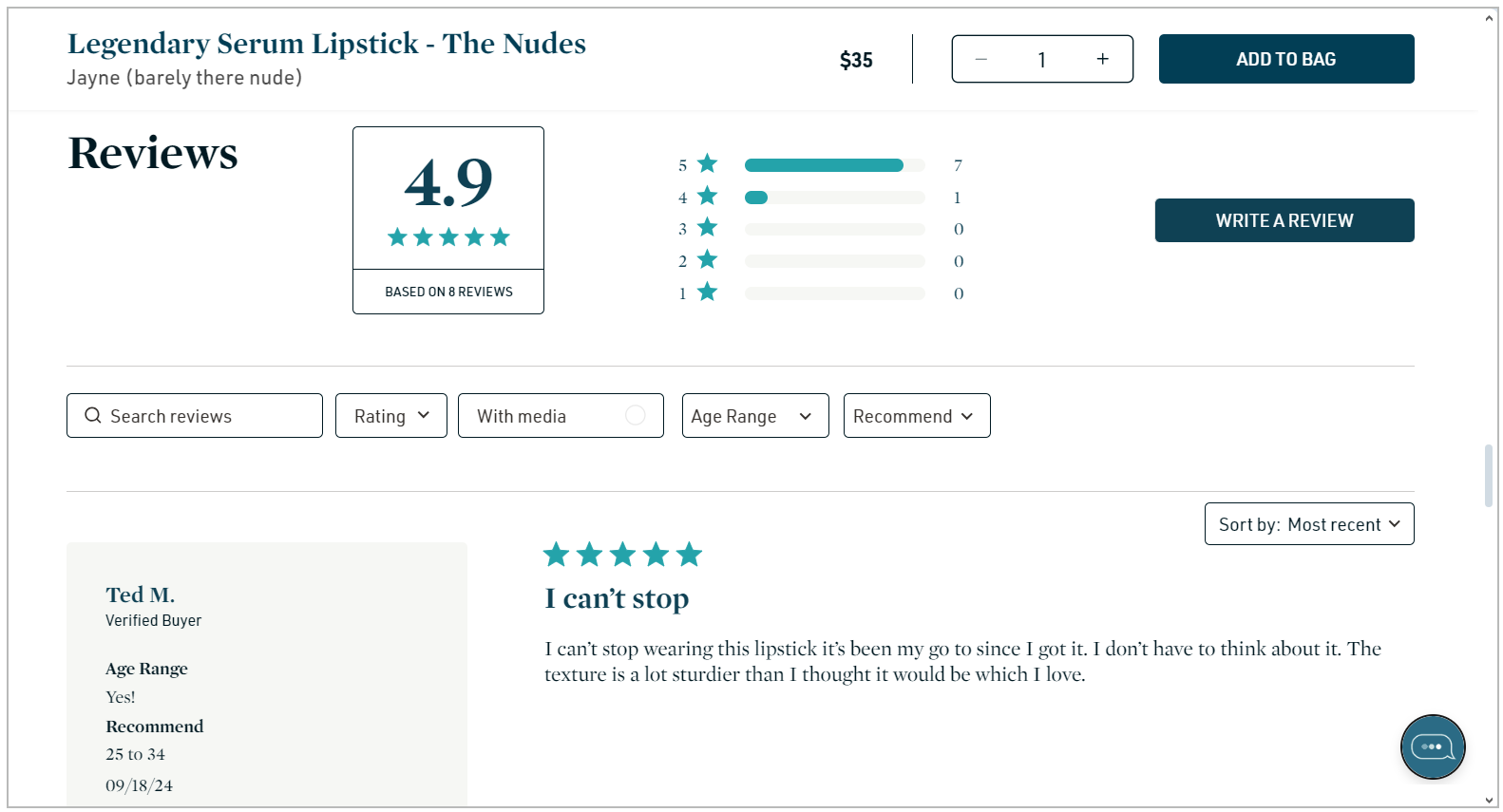This screenshot has width=1503, height=812.
Task: Click the star beside the 4-star row
Action: click(706, 196)
